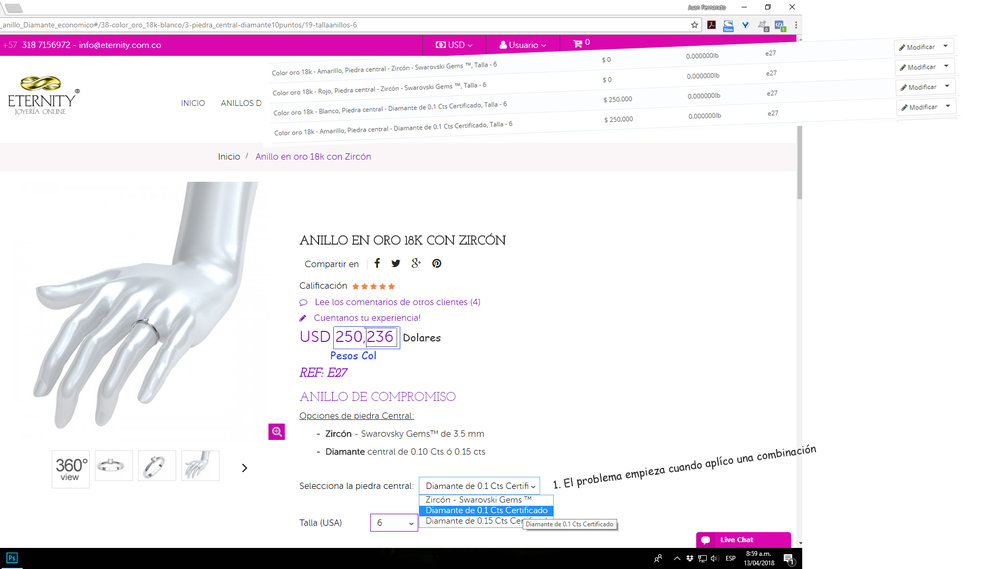
Task: Click the blue New-badge extension icon
Action: (x=728, y=26)
